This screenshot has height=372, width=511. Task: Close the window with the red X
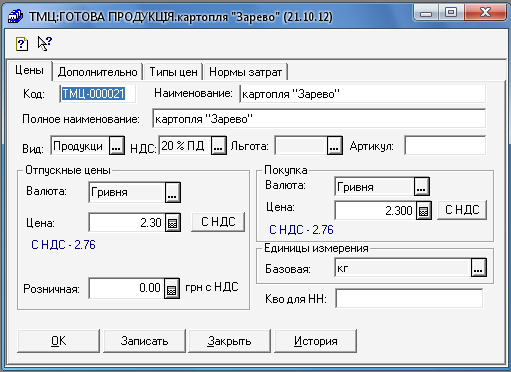point(485,13)
